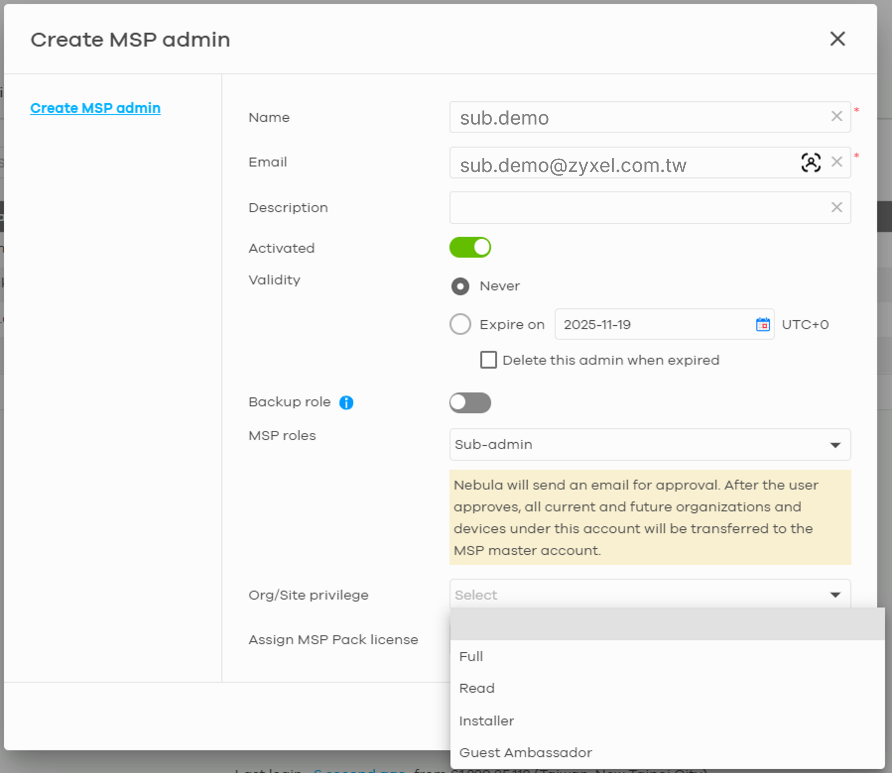
Task: Clear the Name field using its X icon
Action: click(x=836, y=116)
